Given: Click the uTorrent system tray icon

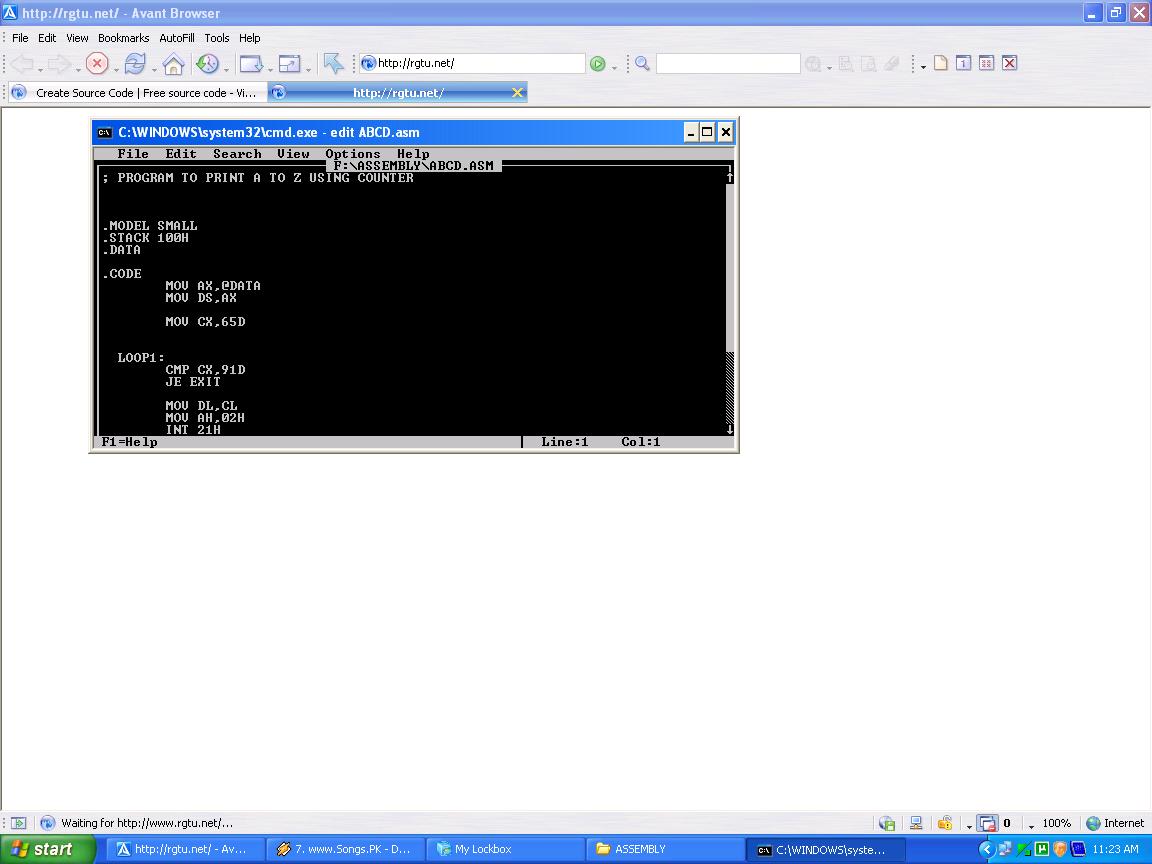Looking at the screenshot, I should click(x=1042, y=849).
